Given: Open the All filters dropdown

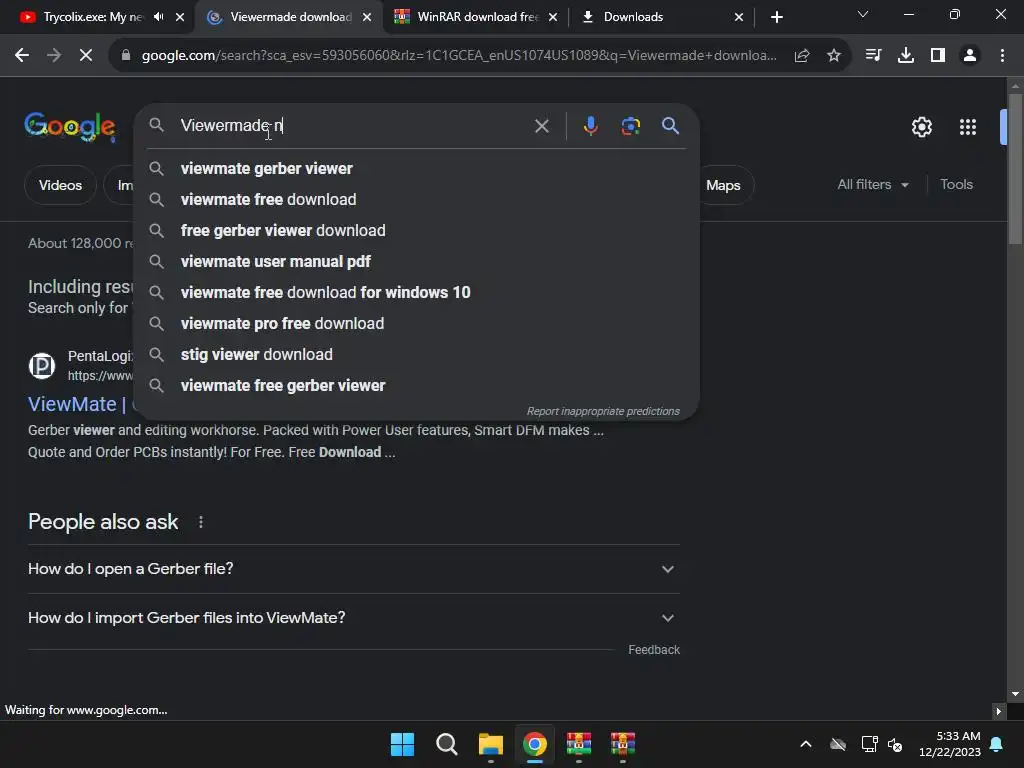Looking at the screenshot, I should pyautogui.click(x=872, y=185).
